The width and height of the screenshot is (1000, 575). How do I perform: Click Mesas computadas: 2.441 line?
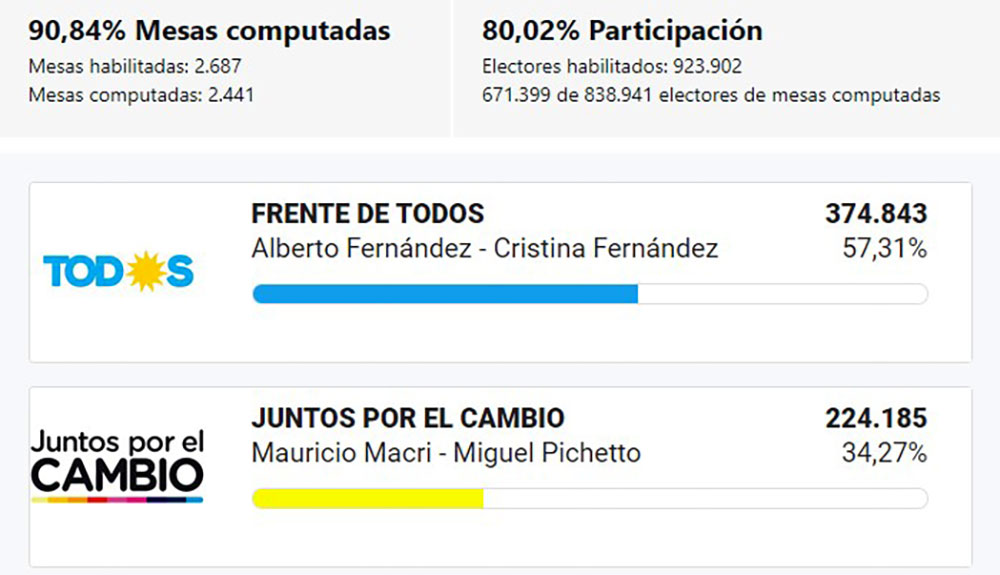coord(141,96)
